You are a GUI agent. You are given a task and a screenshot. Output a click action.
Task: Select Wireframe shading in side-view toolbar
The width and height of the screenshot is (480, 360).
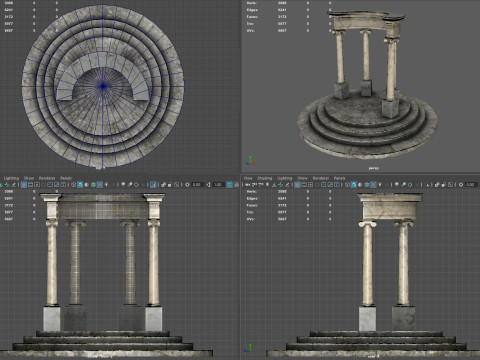point(347,184)
